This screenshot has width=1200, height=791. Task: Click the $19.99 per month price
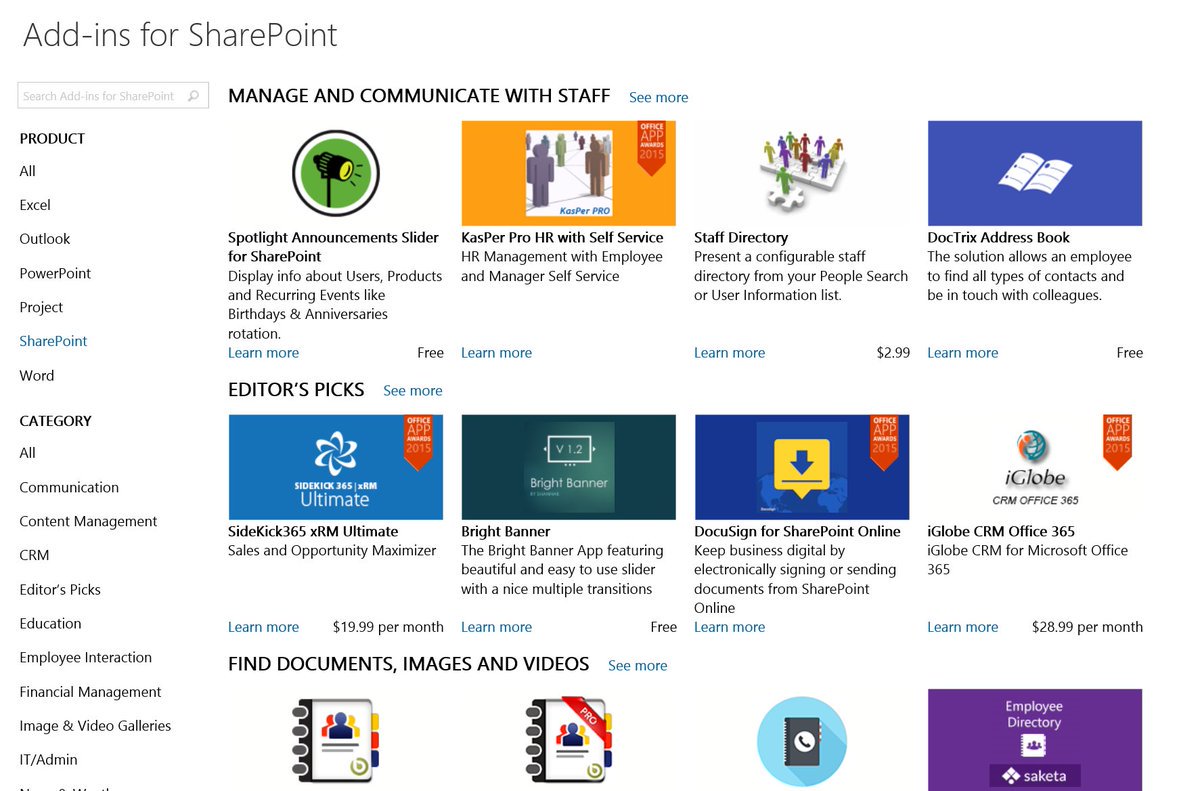pyautogui.click(x=388, y=627)
